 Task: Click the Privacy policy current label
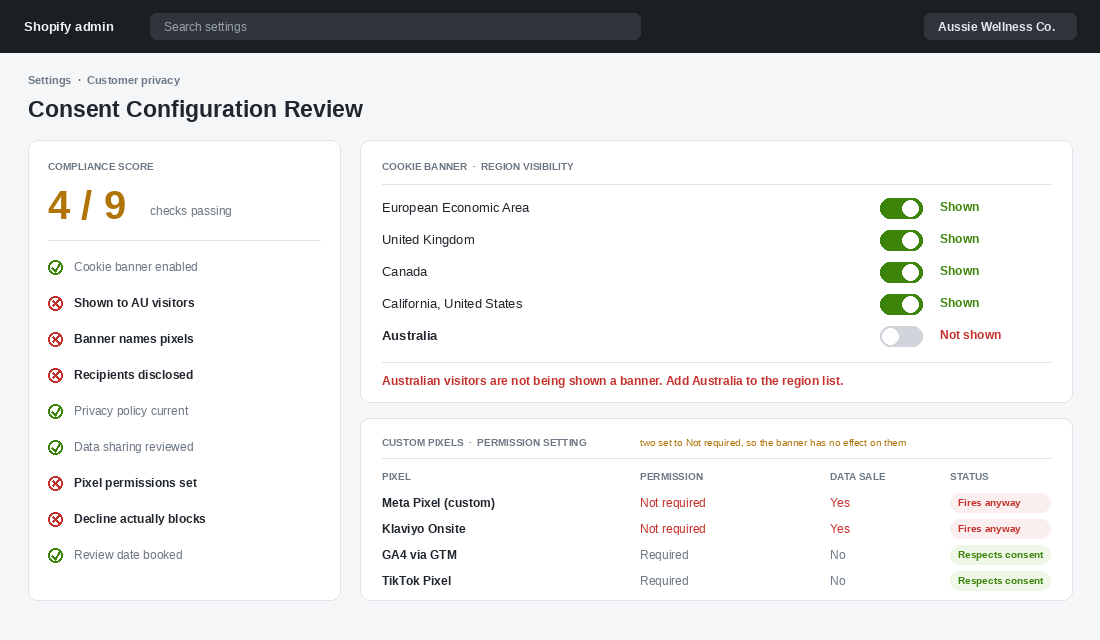131,411
